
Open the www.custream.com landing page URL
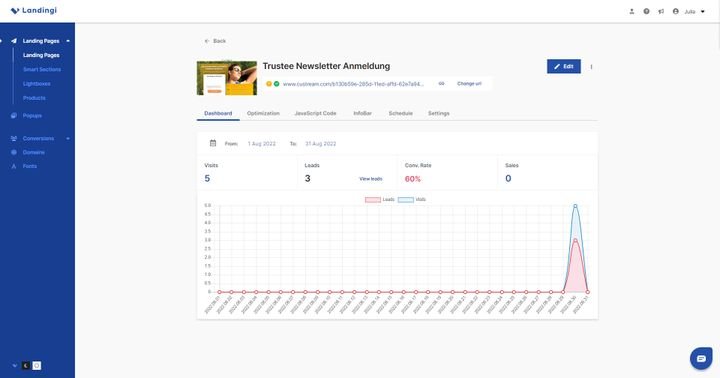(x=353, y=84)
